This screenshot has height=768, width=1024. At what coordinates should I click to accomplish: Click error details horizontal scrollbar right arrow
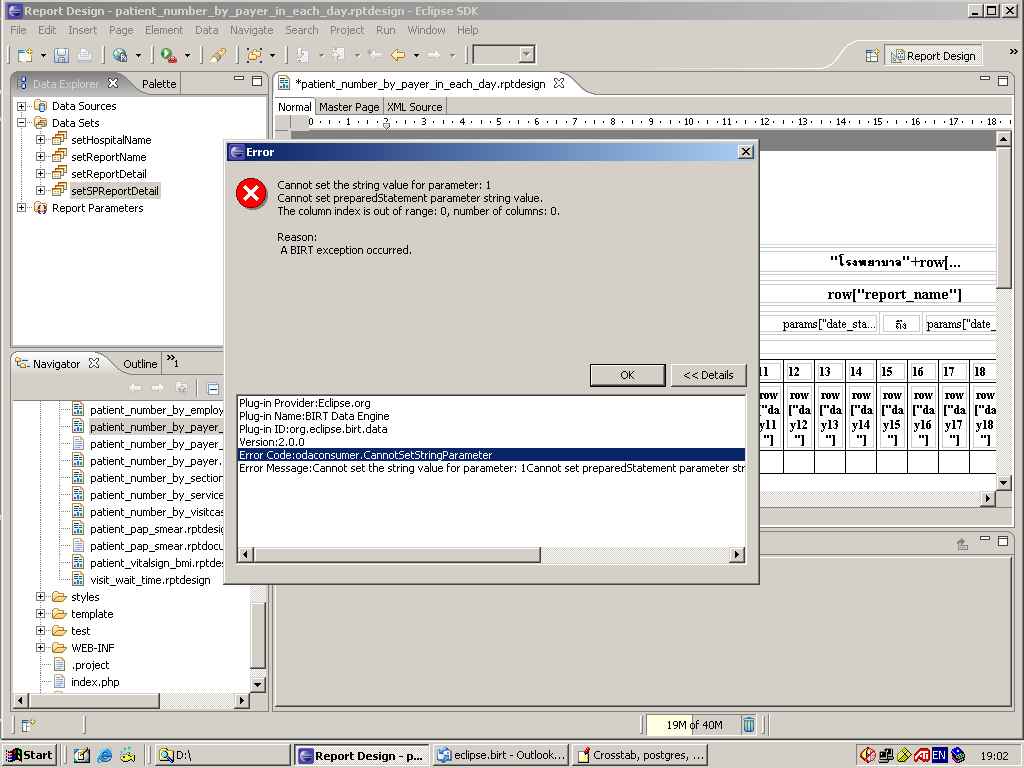pos(738,555)
